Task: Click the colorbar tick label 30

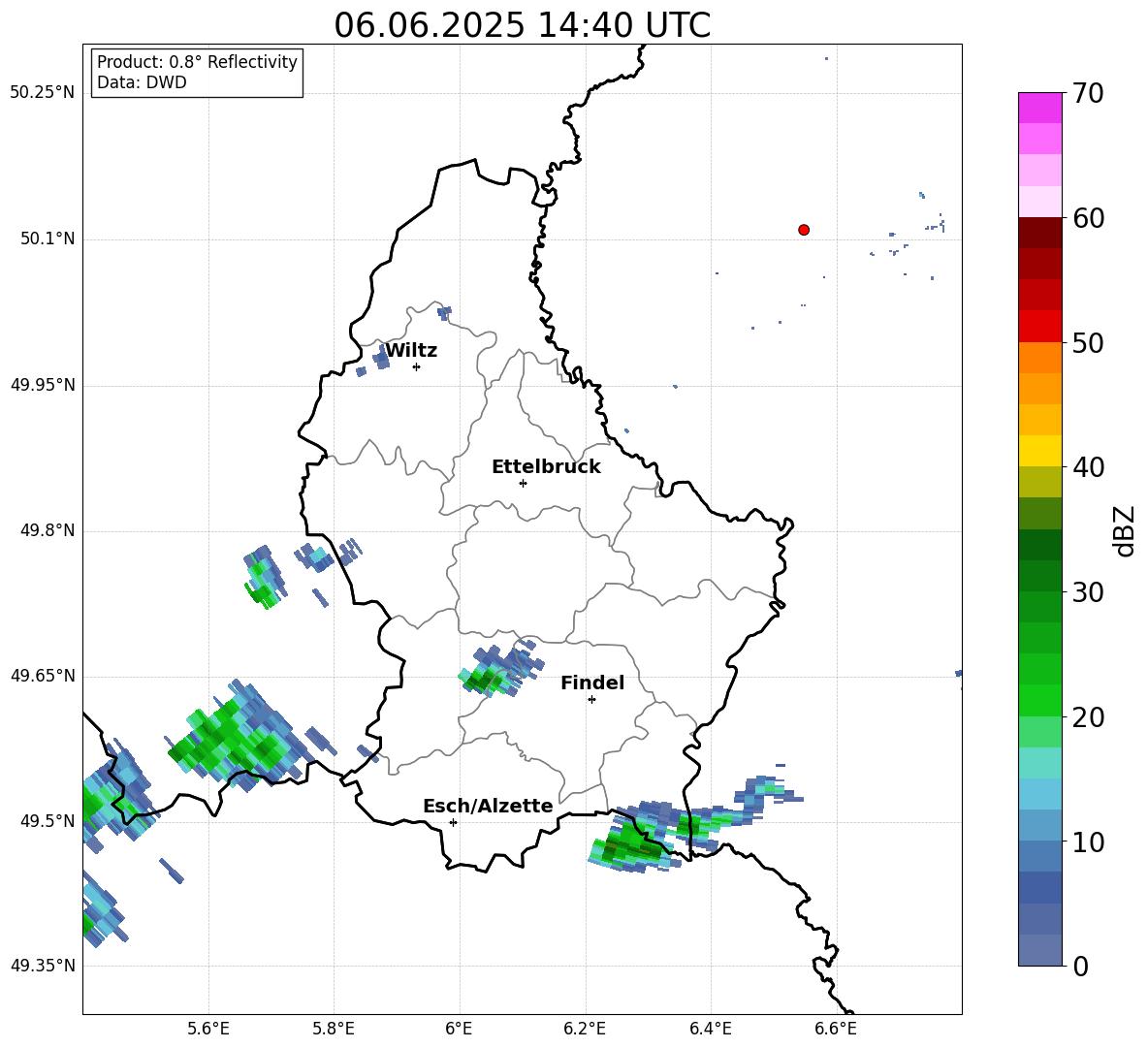Action: pyautogui.click(x=1088, y=592)
